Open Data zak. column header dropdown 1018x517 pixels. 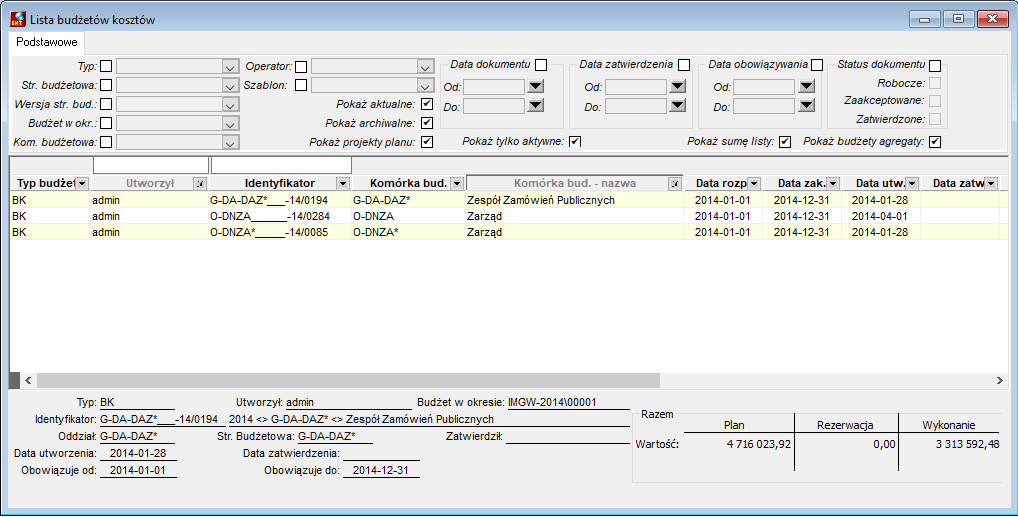(x=833, y=184)
